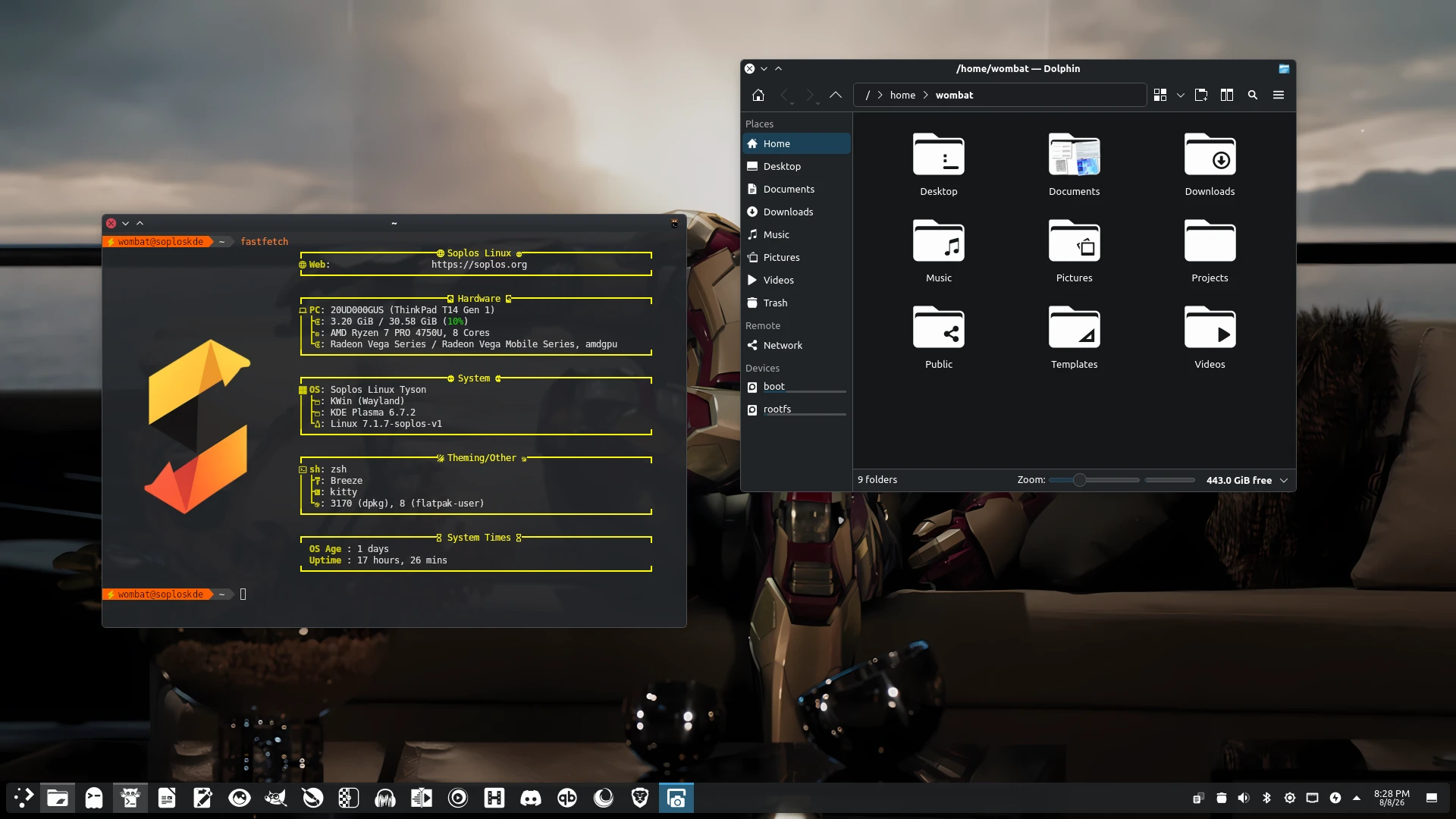Viewport: 1456px width, 819px height.
Task: Launch GIMP from taskbar
Action: (x=276, y=798)
